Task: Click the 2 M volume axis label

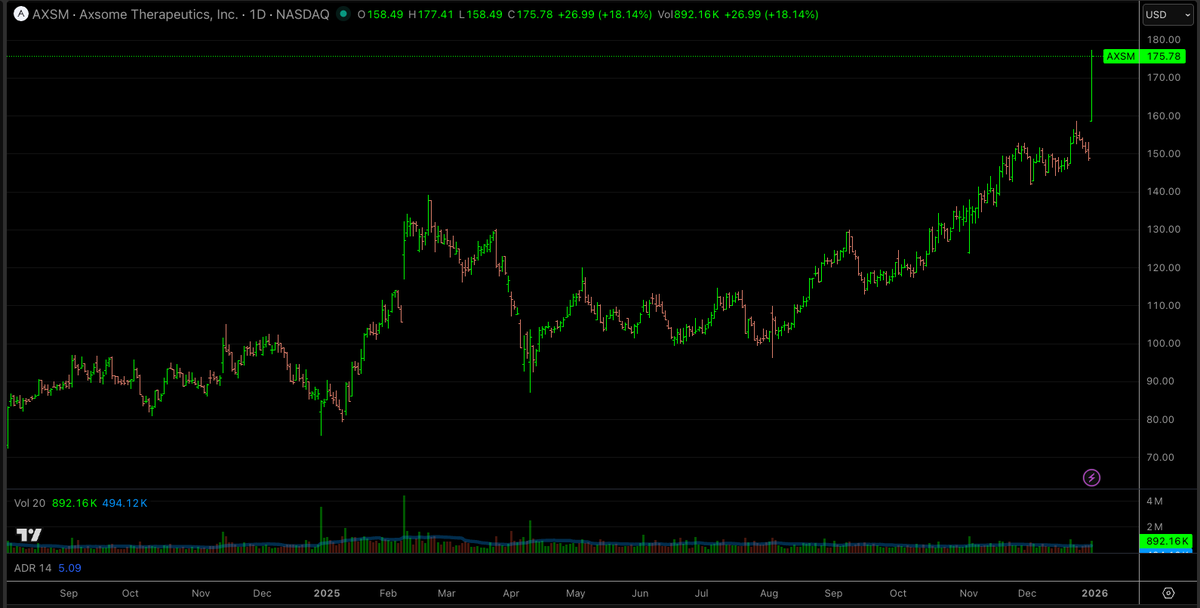Action: coord(1154,527)
